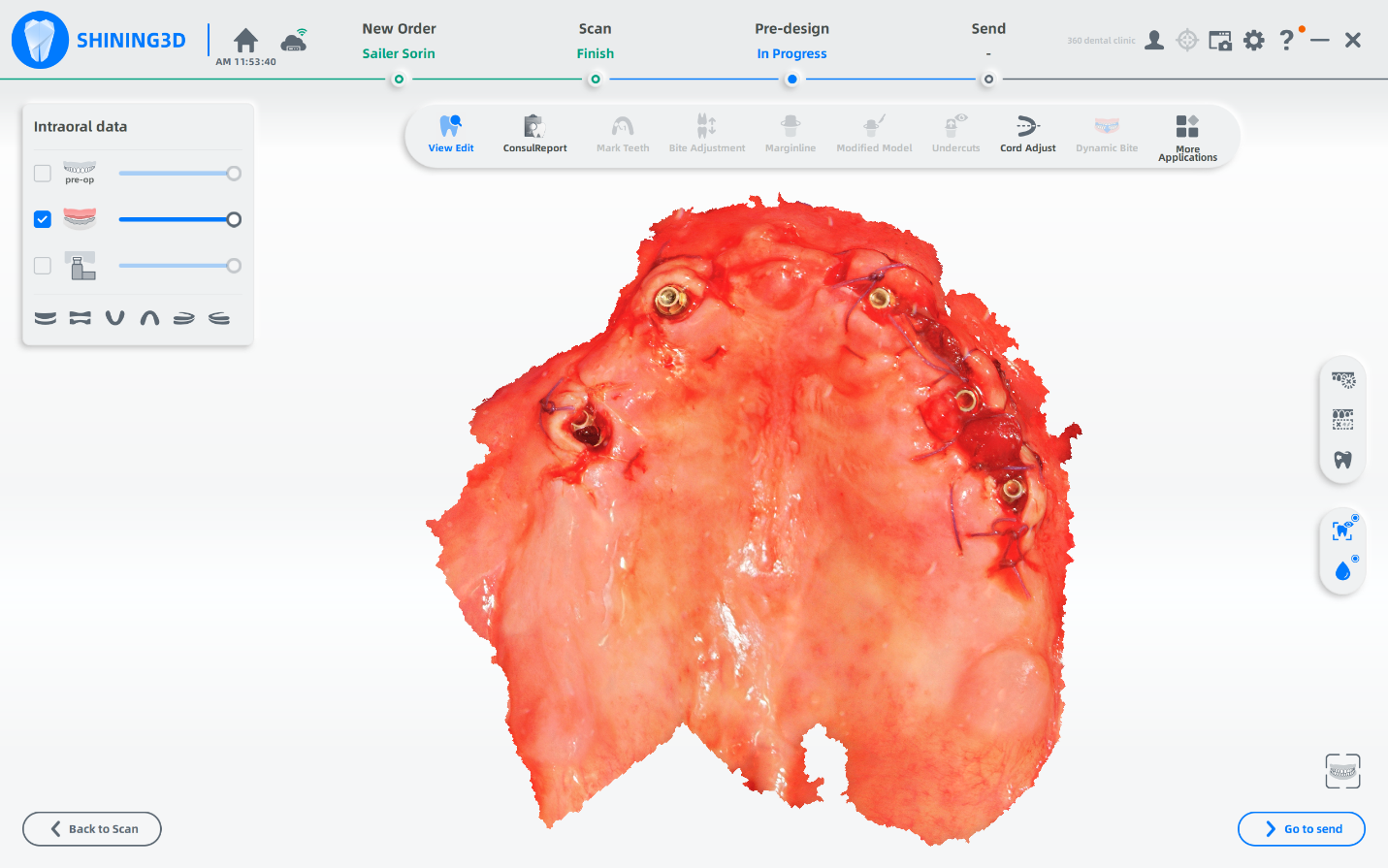Screen dimensions: 1388x868
Task: Open the ConsulReport tool
Action: [x=534, y=134]
